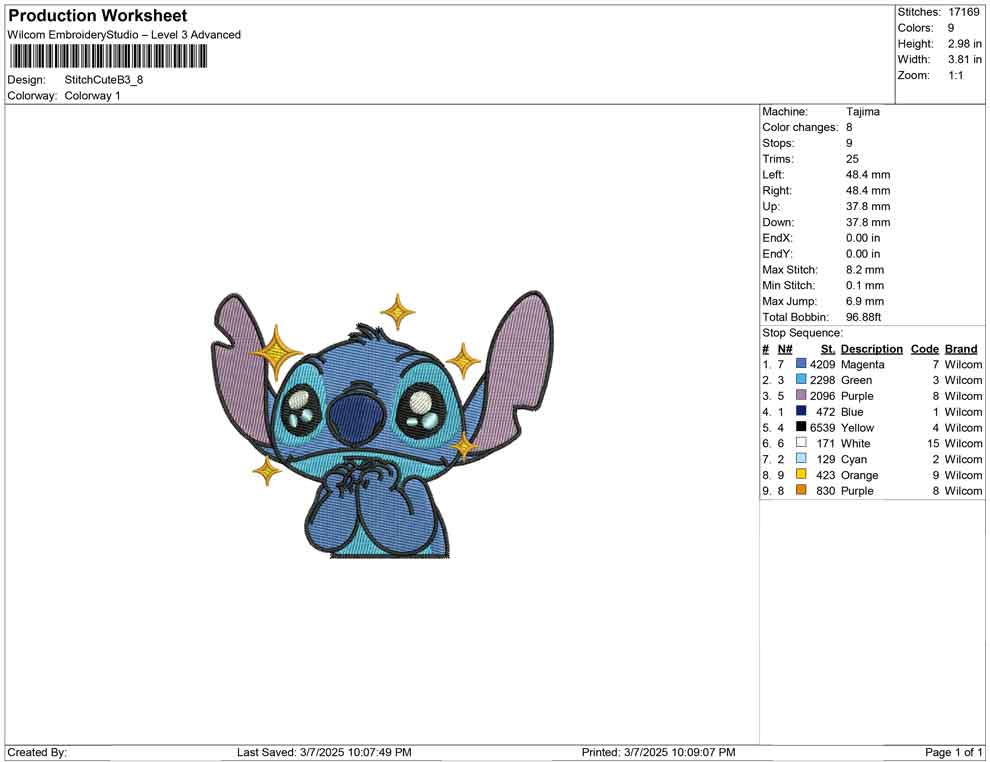
Task: Click the Zoom value 1:1
Action: 955,75
